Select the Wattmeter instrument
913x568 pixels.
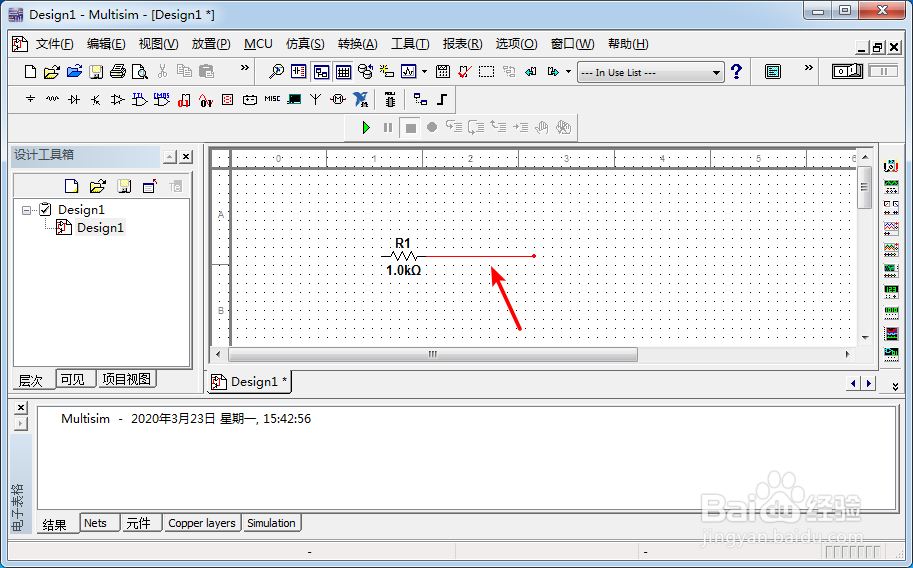(x=891, y=207)
